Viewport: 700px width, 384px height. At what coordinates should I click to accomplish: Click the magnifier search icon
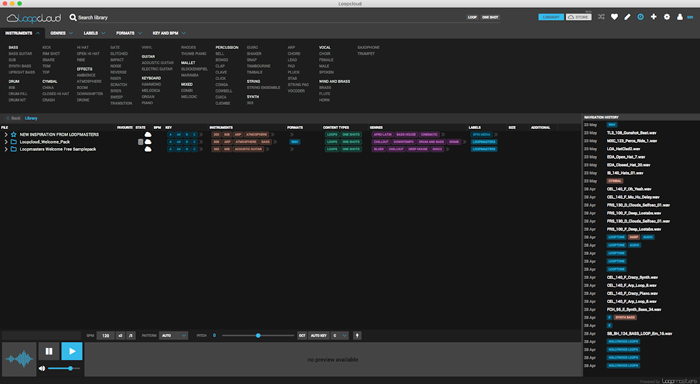73,17
